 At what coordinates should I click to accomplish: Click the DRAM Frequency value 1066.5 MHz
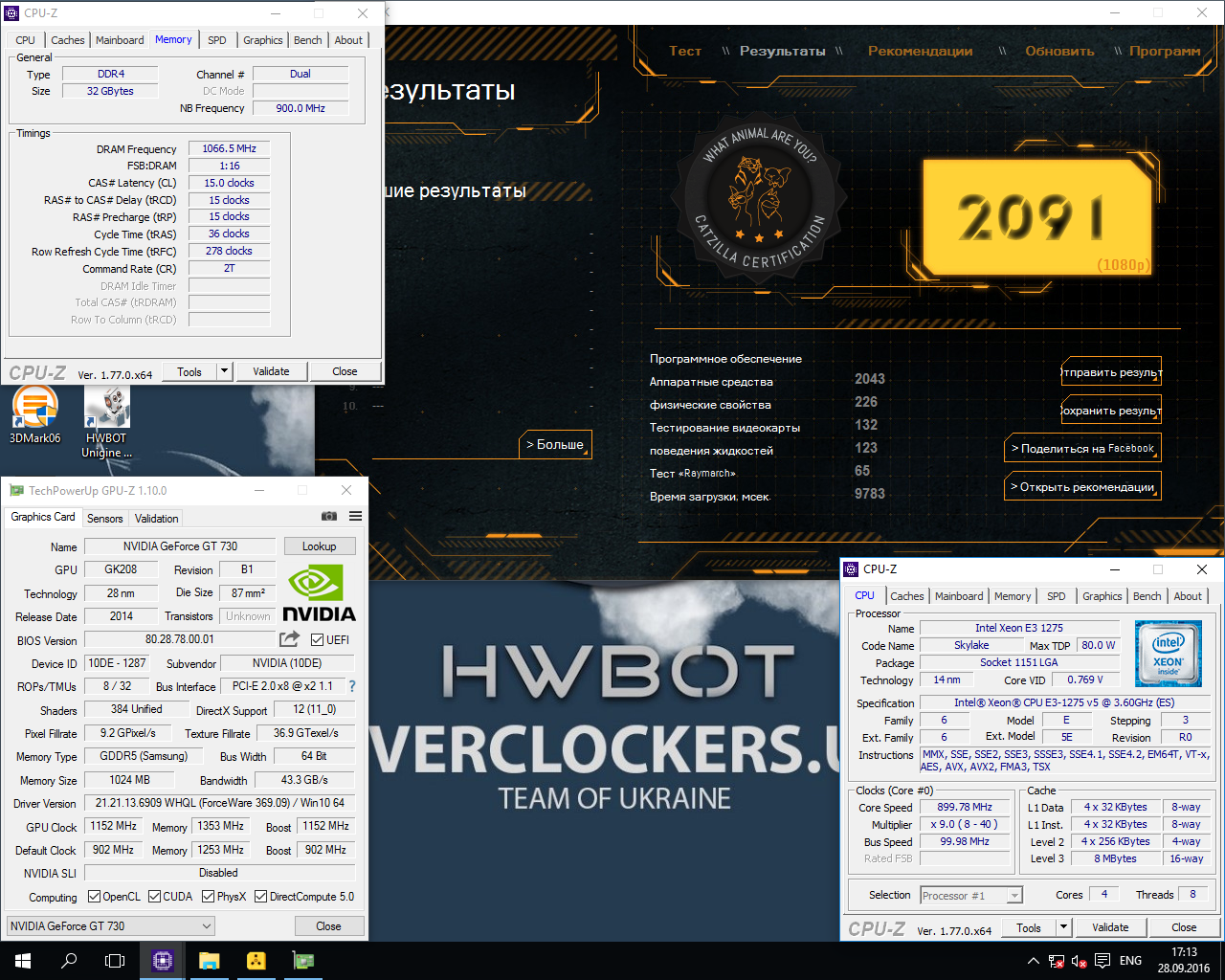[x=230, y=148]
